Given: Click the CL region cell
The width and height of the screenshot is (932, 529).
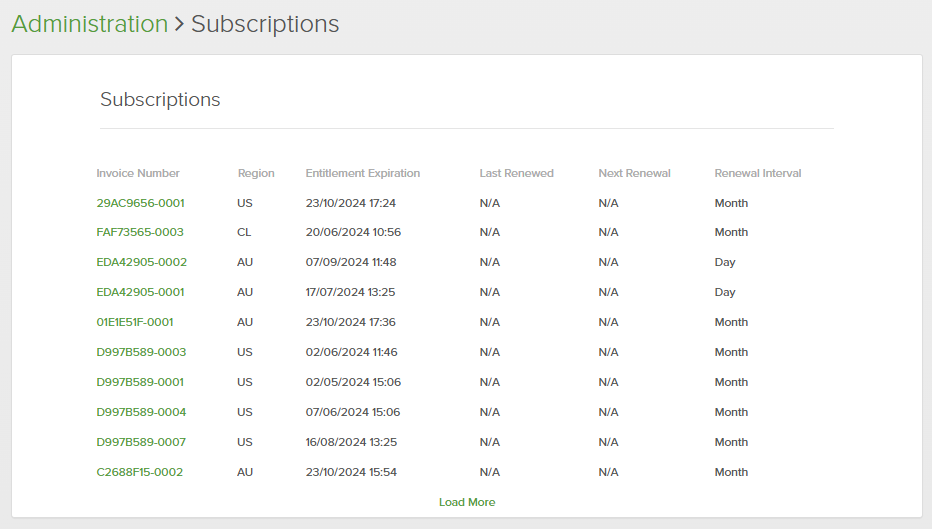Looking at the screenshot, I should tap(245, 232).
